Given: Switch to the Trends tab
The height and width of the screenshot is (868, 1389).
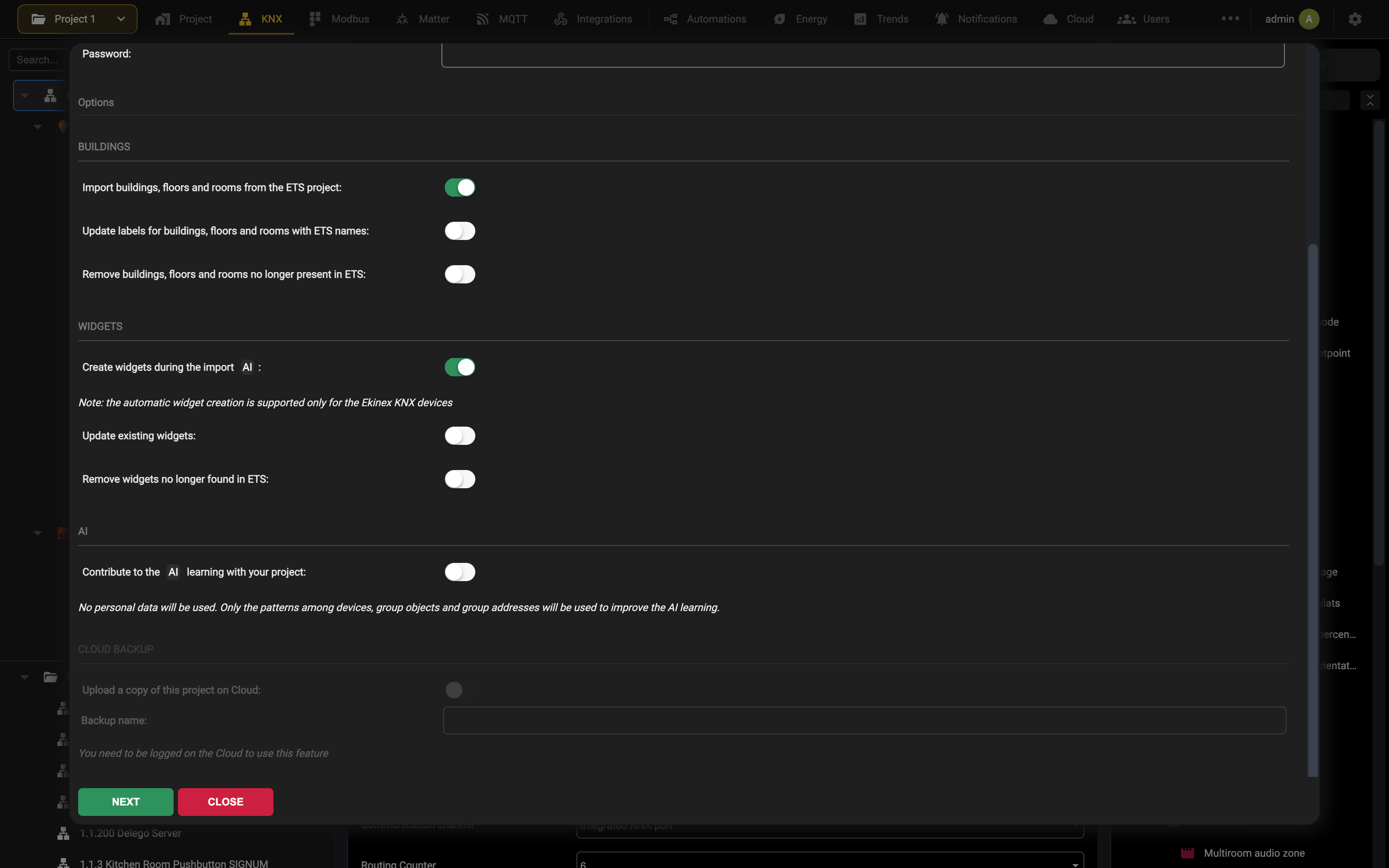Looking at the screenshot, I should point(881,19).
